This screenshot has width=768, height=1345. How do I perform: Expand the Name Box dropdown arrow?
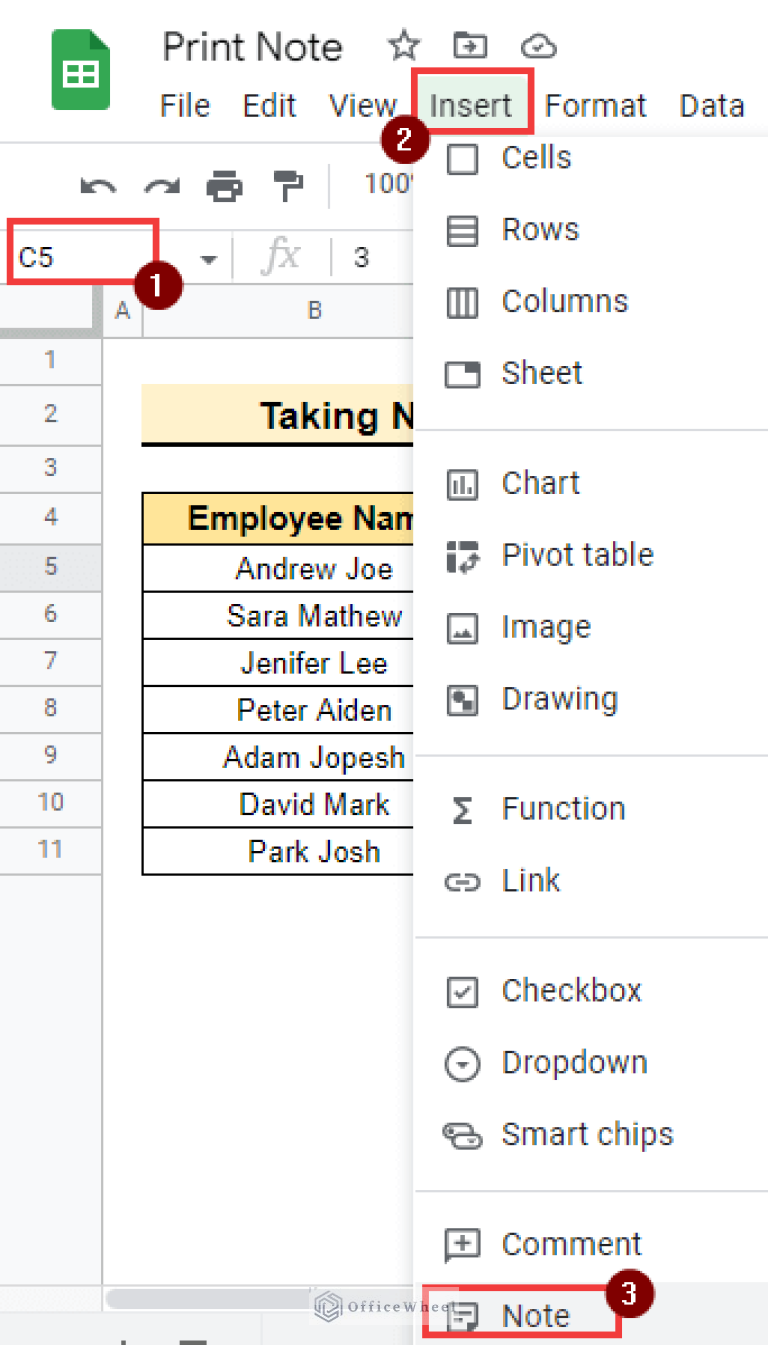tap(209, 260)
